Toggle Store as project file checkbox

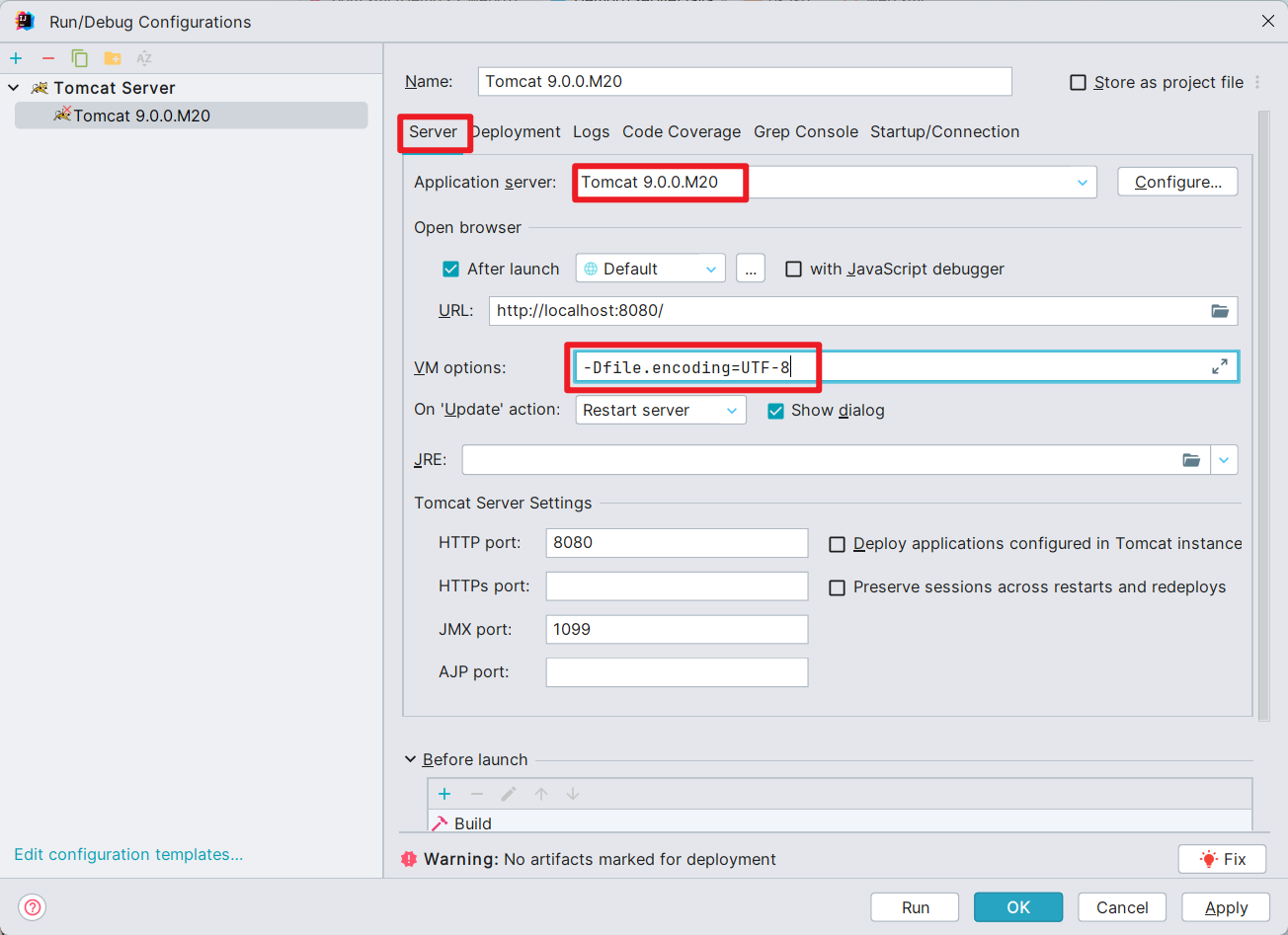pos(1079,82)
